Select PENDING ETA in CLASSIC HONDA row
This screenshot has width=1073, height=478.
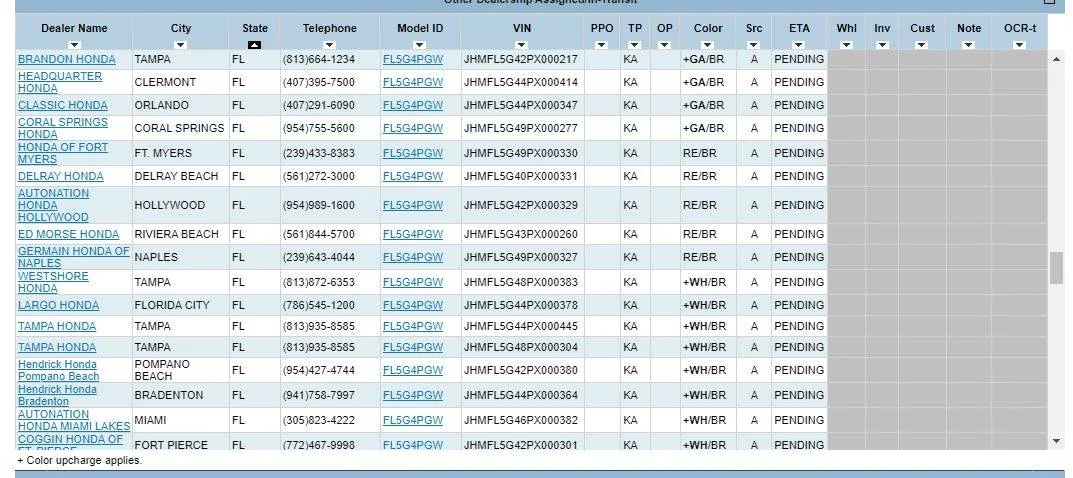799,105
